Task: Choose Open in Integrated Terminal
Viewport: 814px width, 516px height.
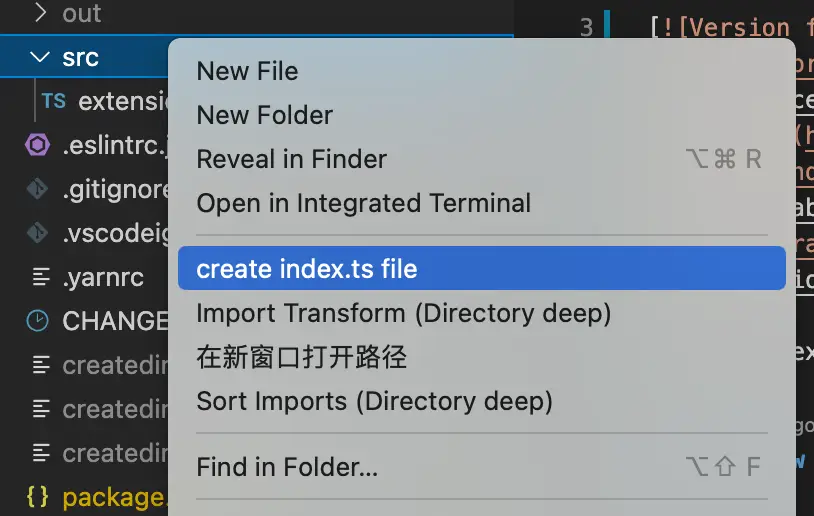Action: 363,203
